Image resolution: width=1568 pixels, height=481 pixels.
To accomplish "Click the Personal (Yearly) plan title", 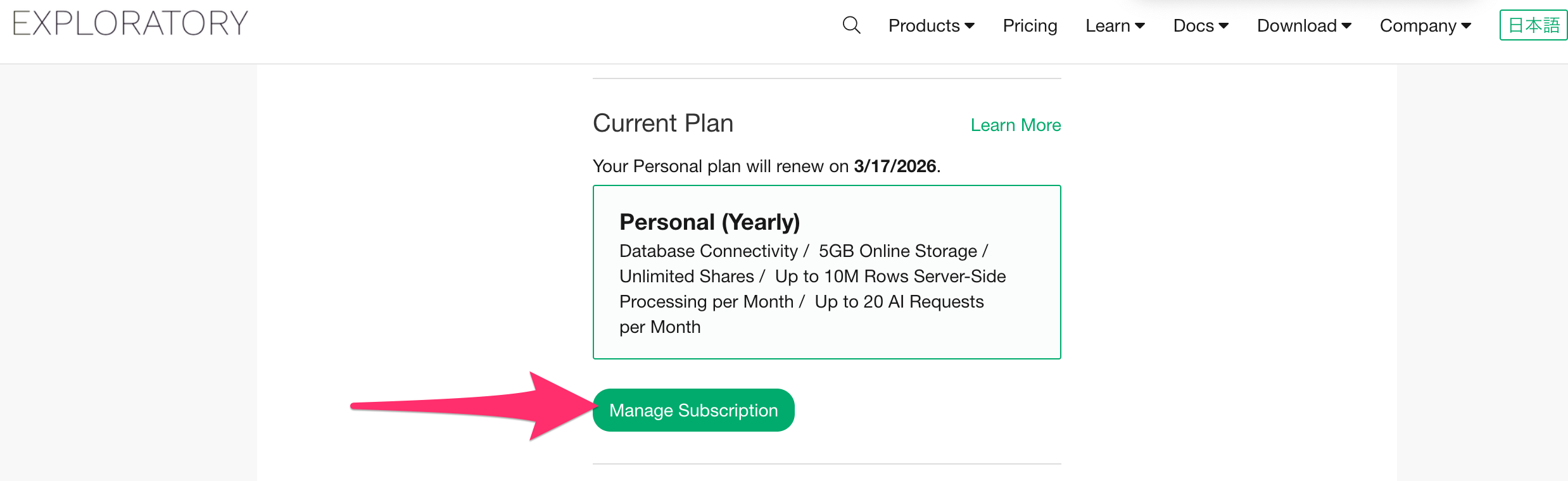I will 709,222.
